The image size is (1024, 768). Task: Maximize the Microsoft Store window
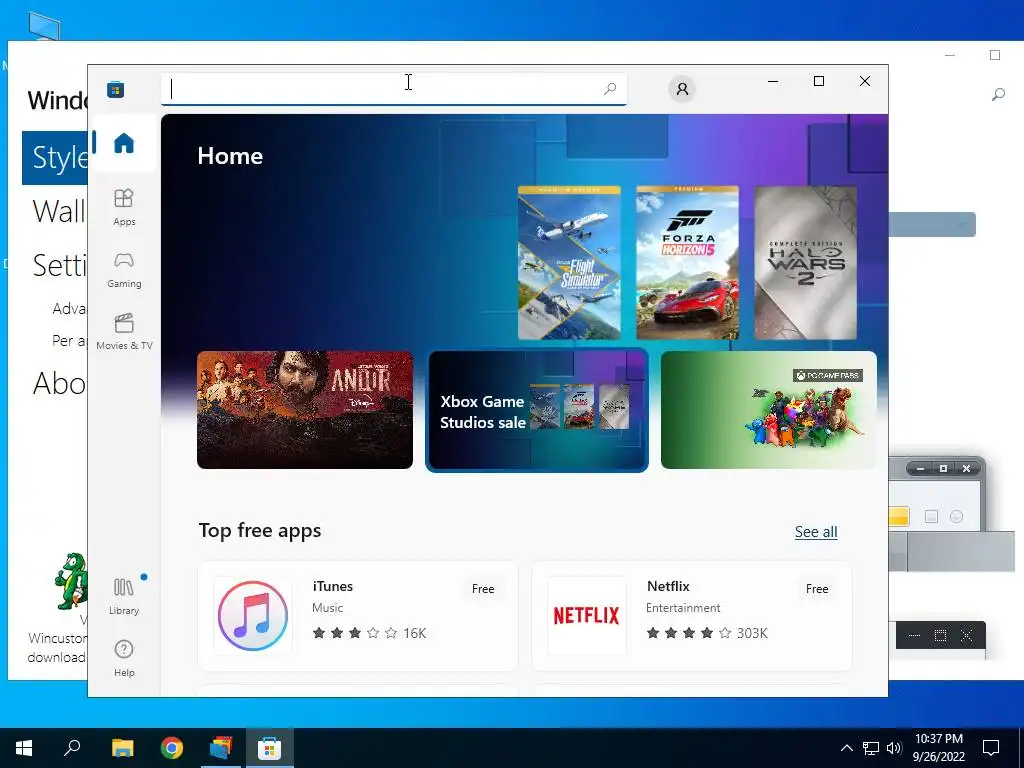click(818, 81)
